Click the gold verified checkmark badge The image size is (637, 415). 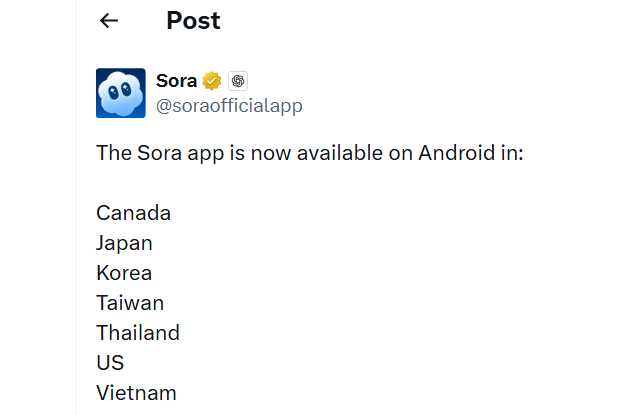(x=212, y=81)
